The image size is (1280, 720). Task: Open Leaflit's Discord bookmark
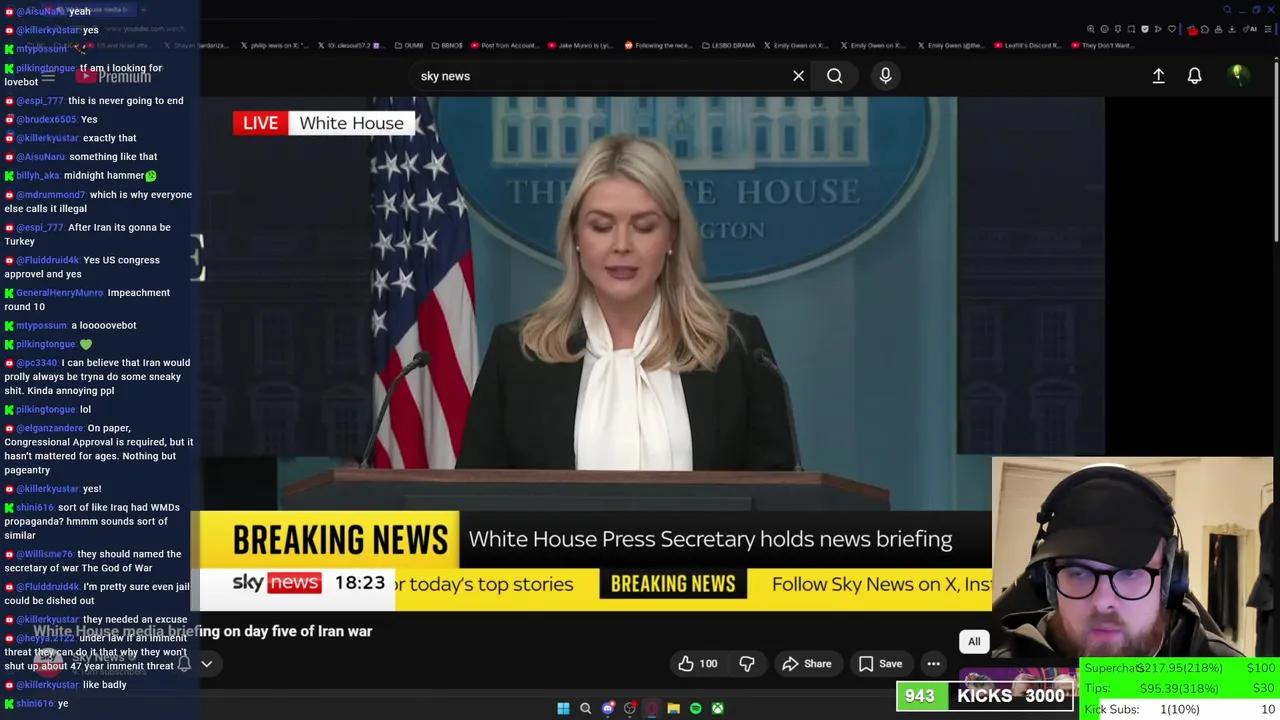click(1030, 45)
